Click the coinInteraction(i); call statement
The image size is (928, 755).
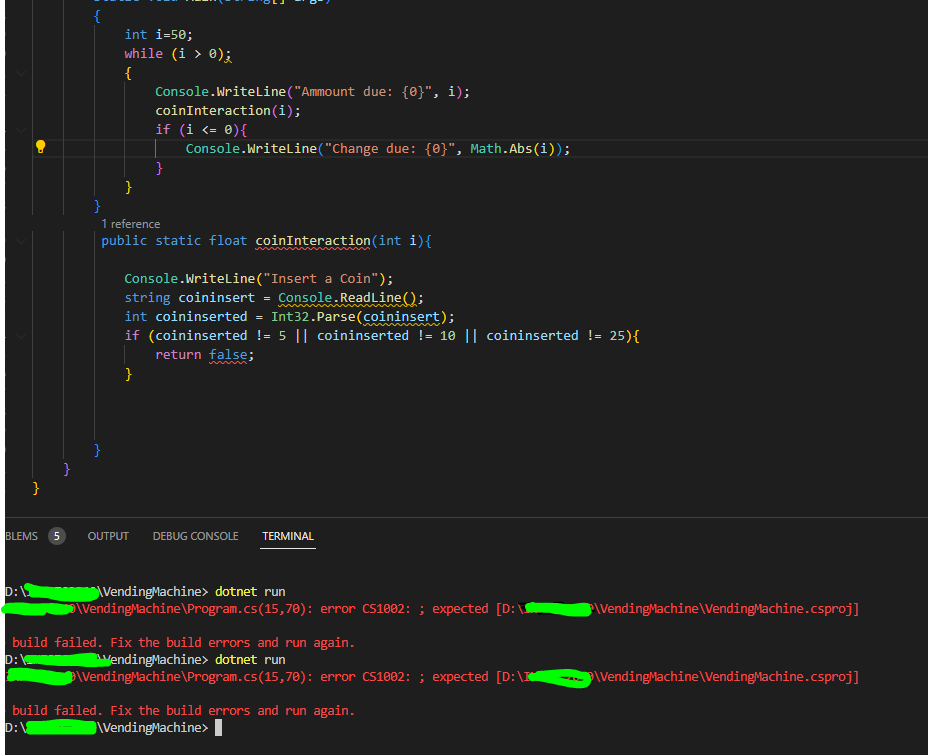[x=228, y=111]
